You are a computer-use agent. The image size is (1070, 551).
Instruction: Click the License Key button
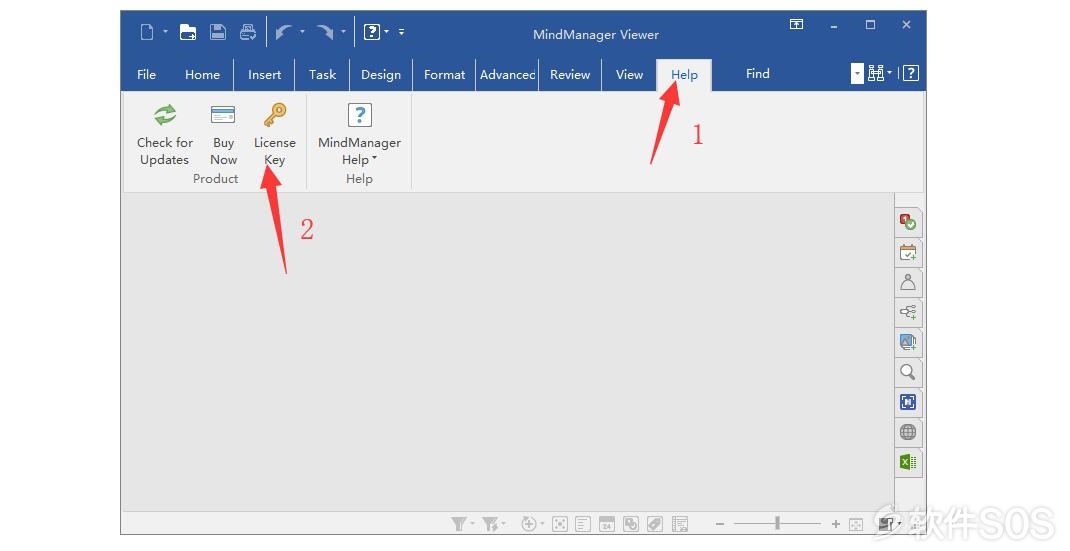coord(274,135)
